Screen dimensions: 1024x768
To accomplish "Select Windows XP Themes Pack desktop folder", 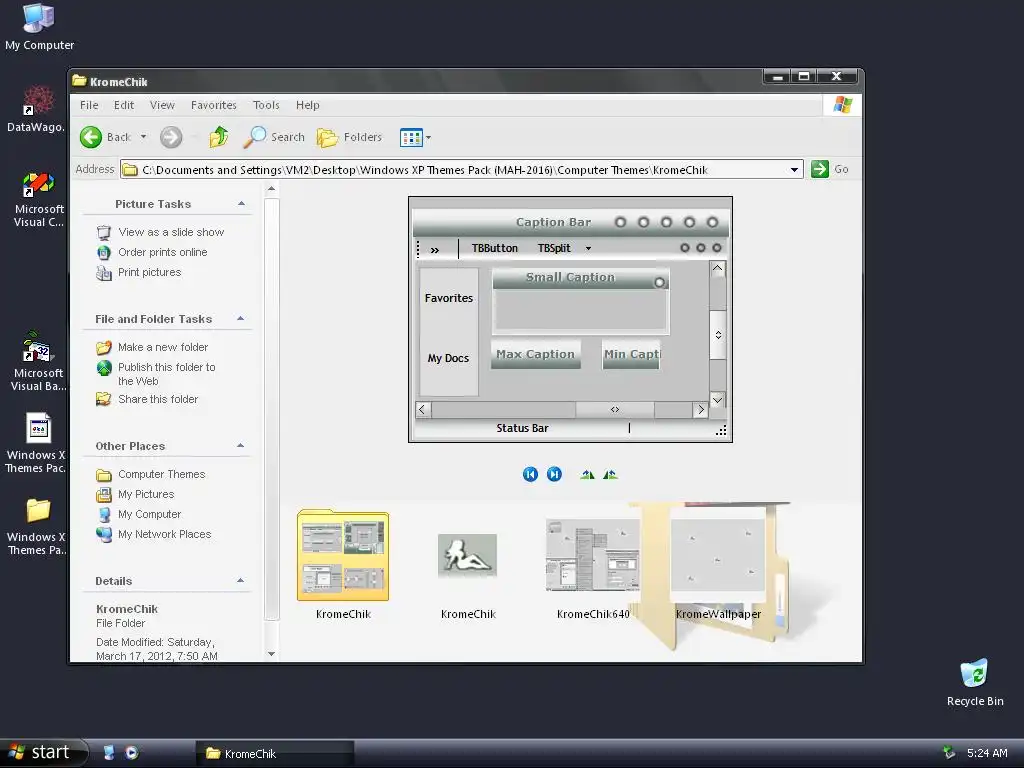I will 37,526.
